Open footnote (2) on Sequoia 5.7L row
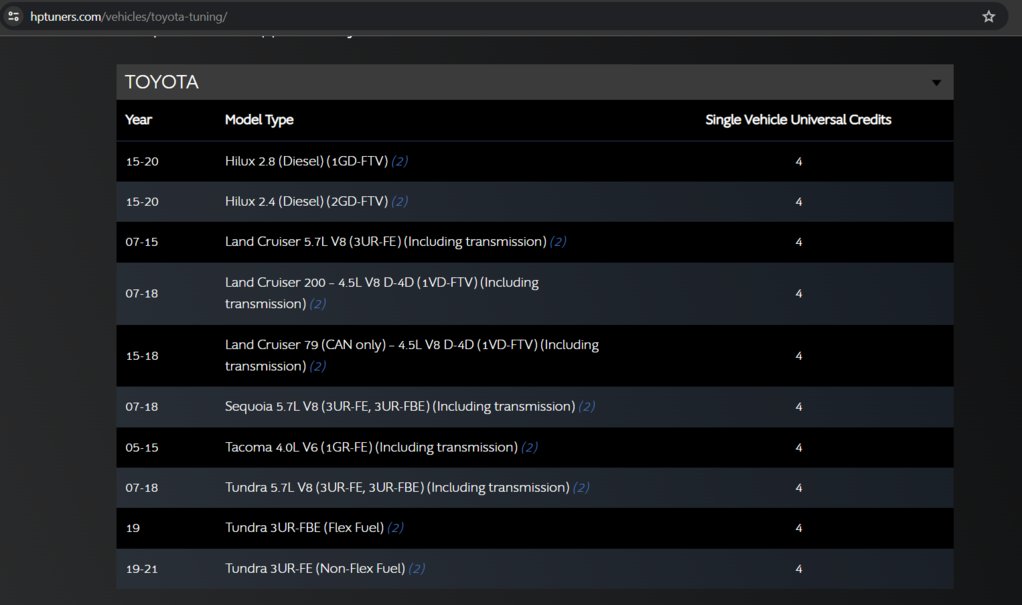The image size is (1022, 605). click(587, 406)
